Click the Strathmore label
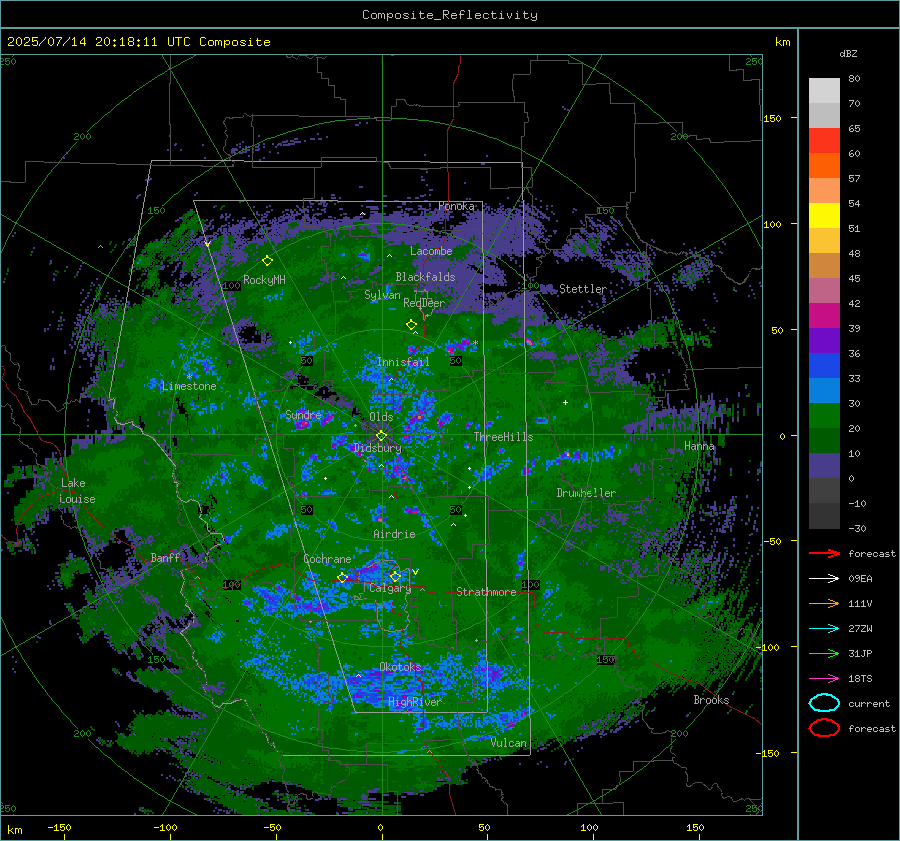The height and width of the screenshot is (841, 900). pos(486,592)
